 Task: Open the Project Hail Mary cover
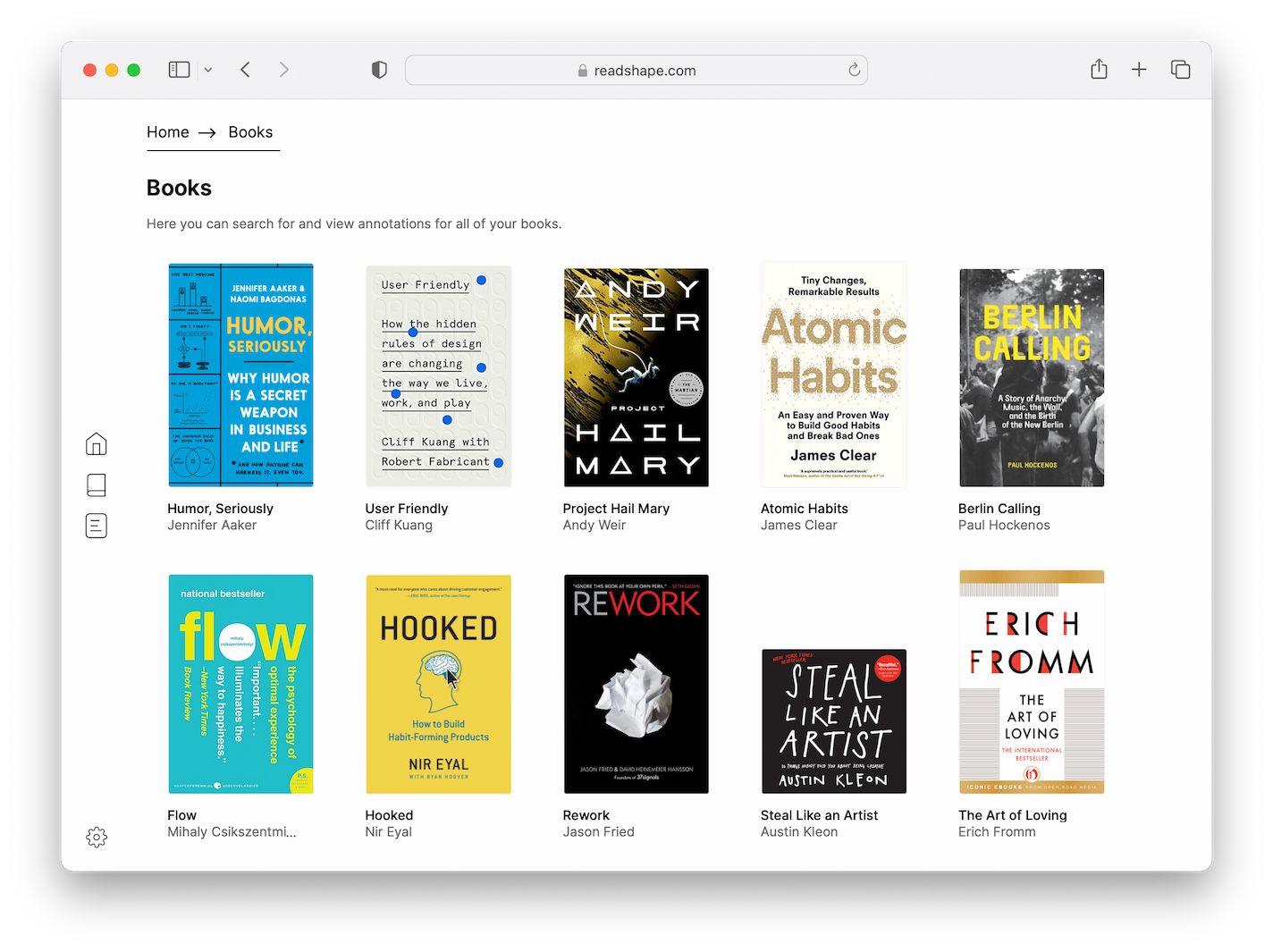tap(636, 377)
